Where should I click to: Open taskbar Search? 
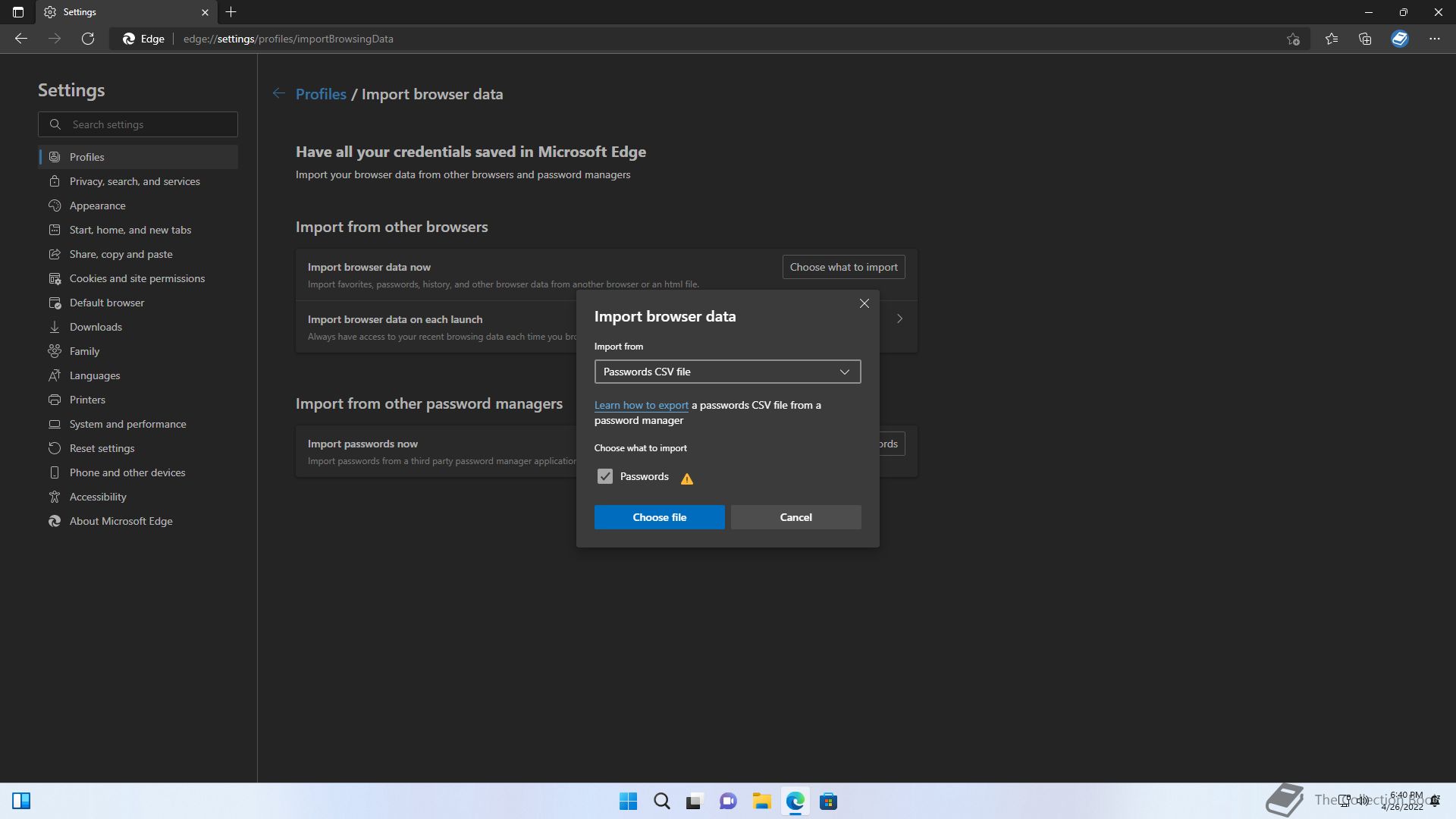click(662, 802)
